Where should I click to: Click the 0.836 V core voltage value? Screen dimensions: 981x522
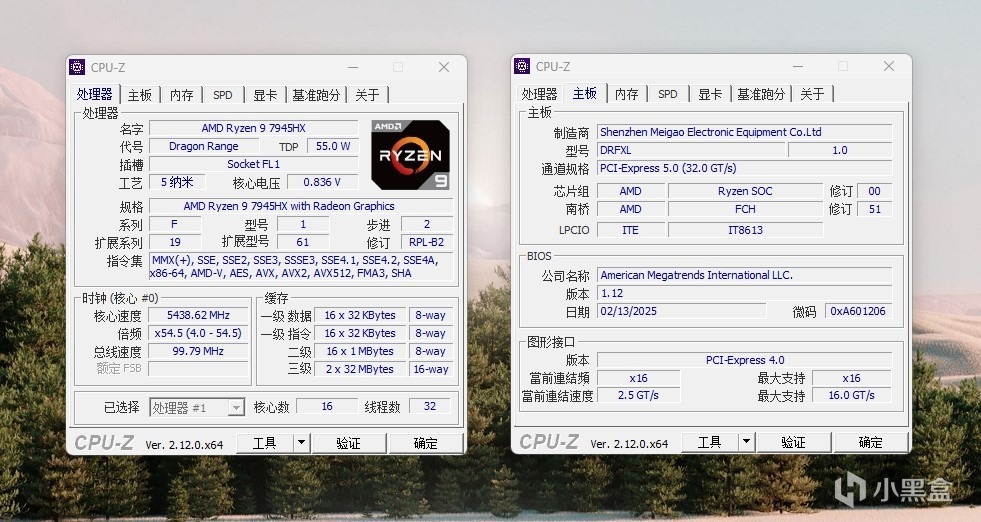(322, 182)
